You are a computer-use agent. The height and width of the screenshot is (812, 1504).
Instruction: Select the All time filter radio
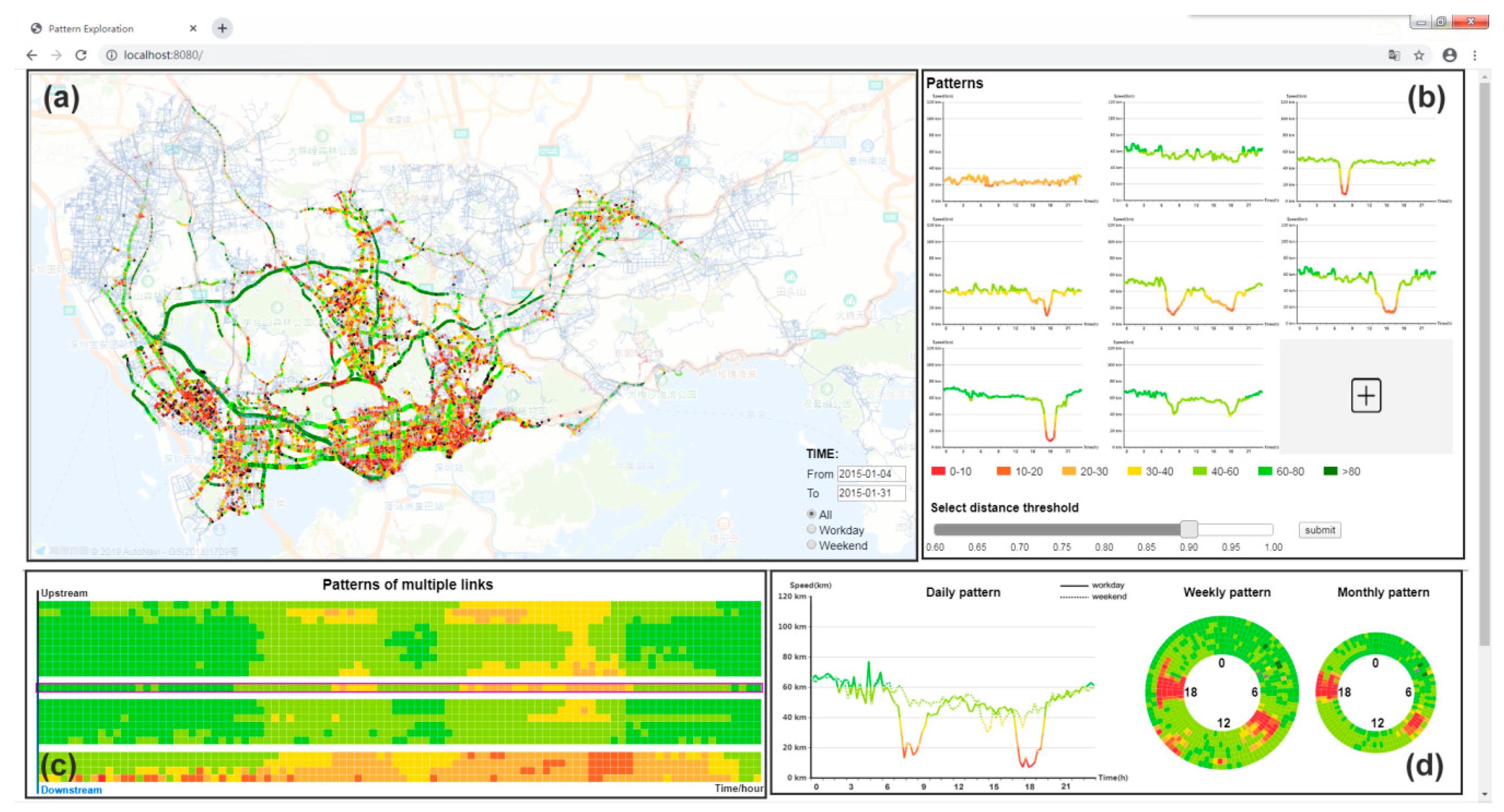[811, 514]
